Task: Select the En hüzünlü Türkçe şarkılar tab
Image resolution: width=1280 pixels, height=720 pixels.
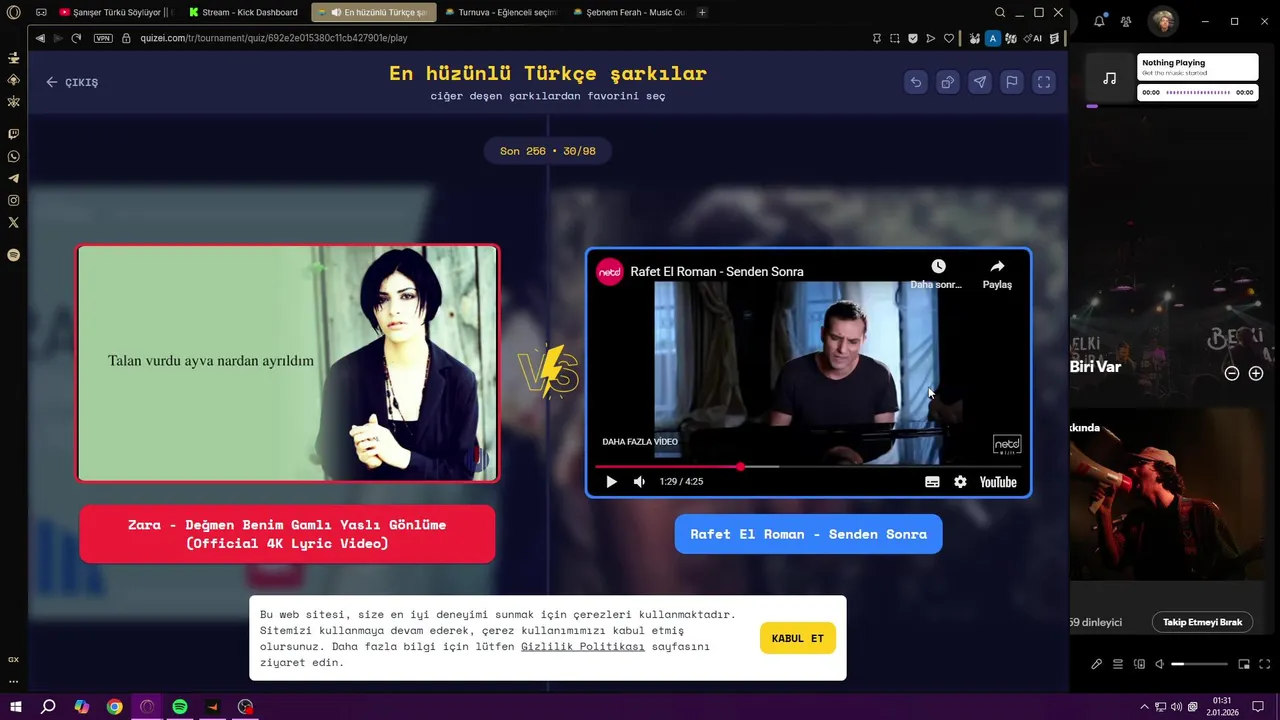Action: pyautogui.click(x=373, y=12)
